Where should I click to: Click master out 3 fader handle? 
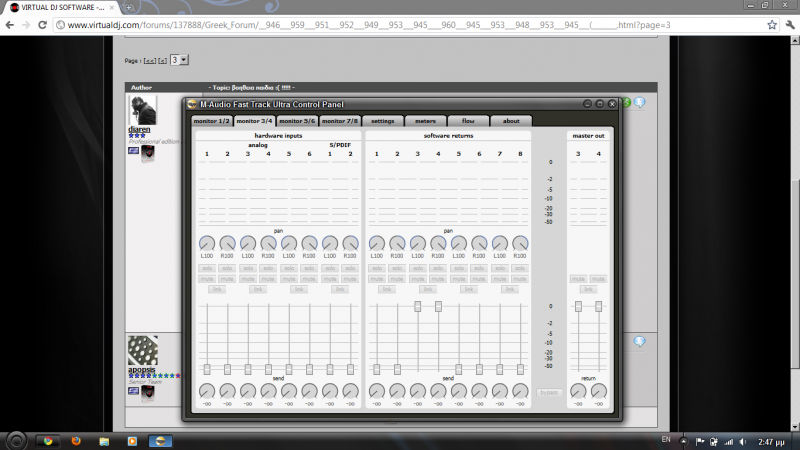coord(578,306)
